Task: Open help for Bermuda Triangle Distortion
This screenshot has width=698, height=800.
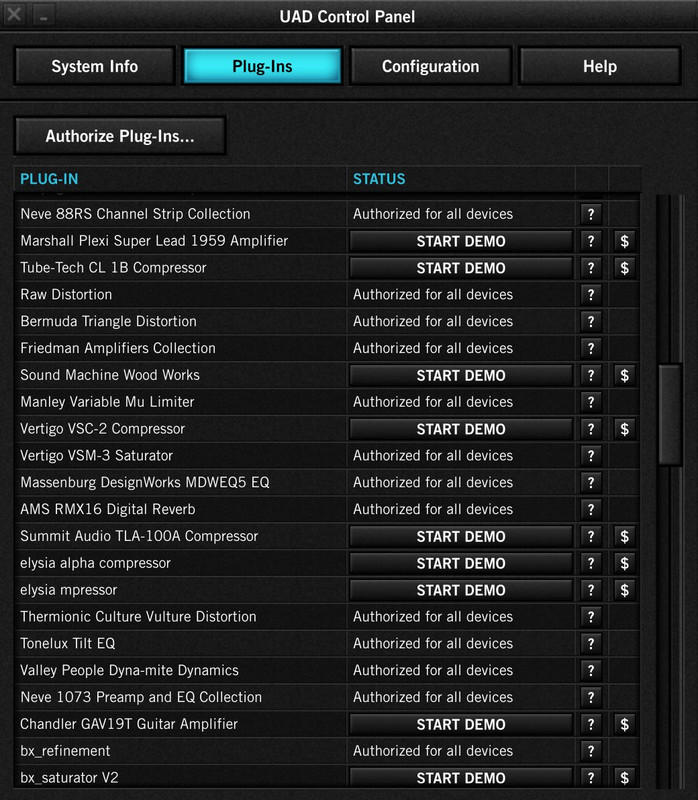Action: point(591,321)
